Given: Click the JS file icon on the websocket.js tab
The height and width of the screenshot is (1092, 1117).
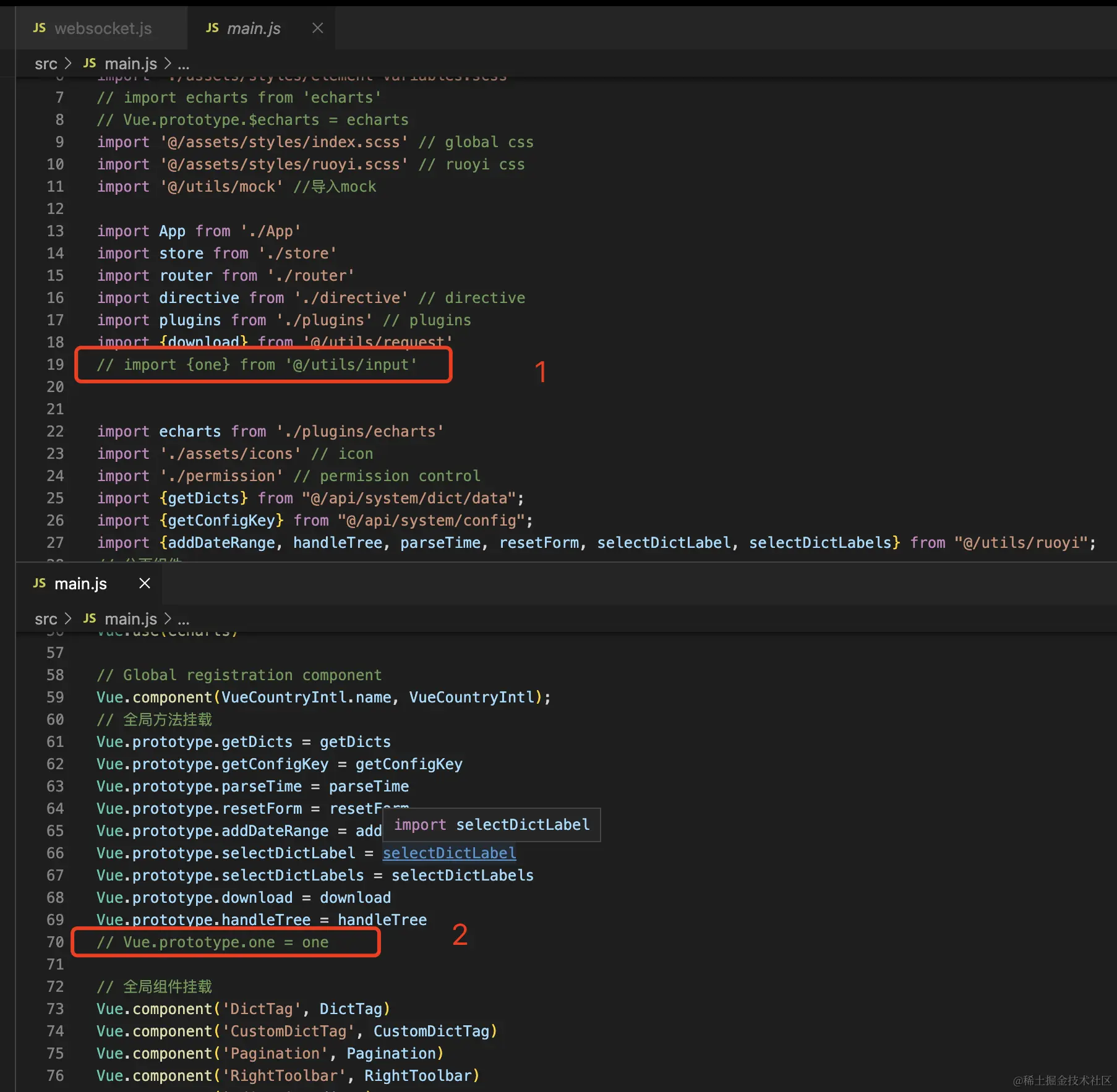Looking at the screenshot, I should (40, 28).
